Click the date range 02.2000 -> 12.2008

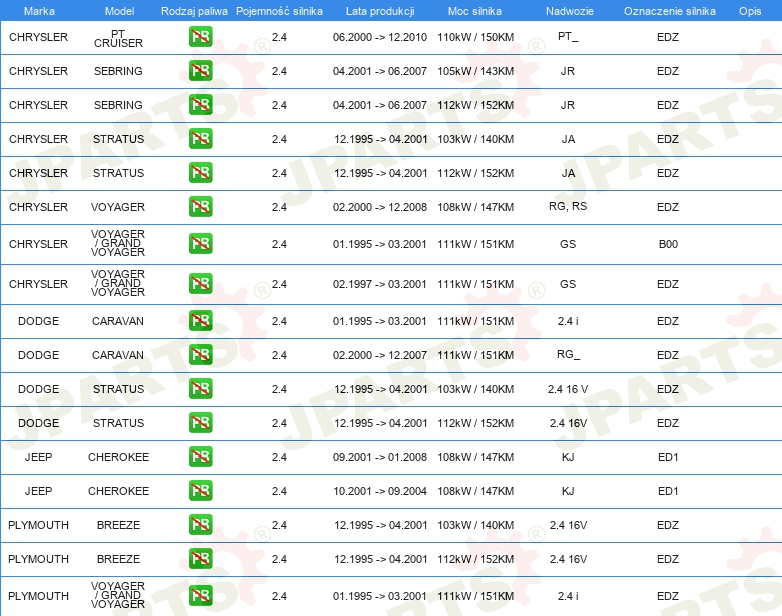click(380, 207)
